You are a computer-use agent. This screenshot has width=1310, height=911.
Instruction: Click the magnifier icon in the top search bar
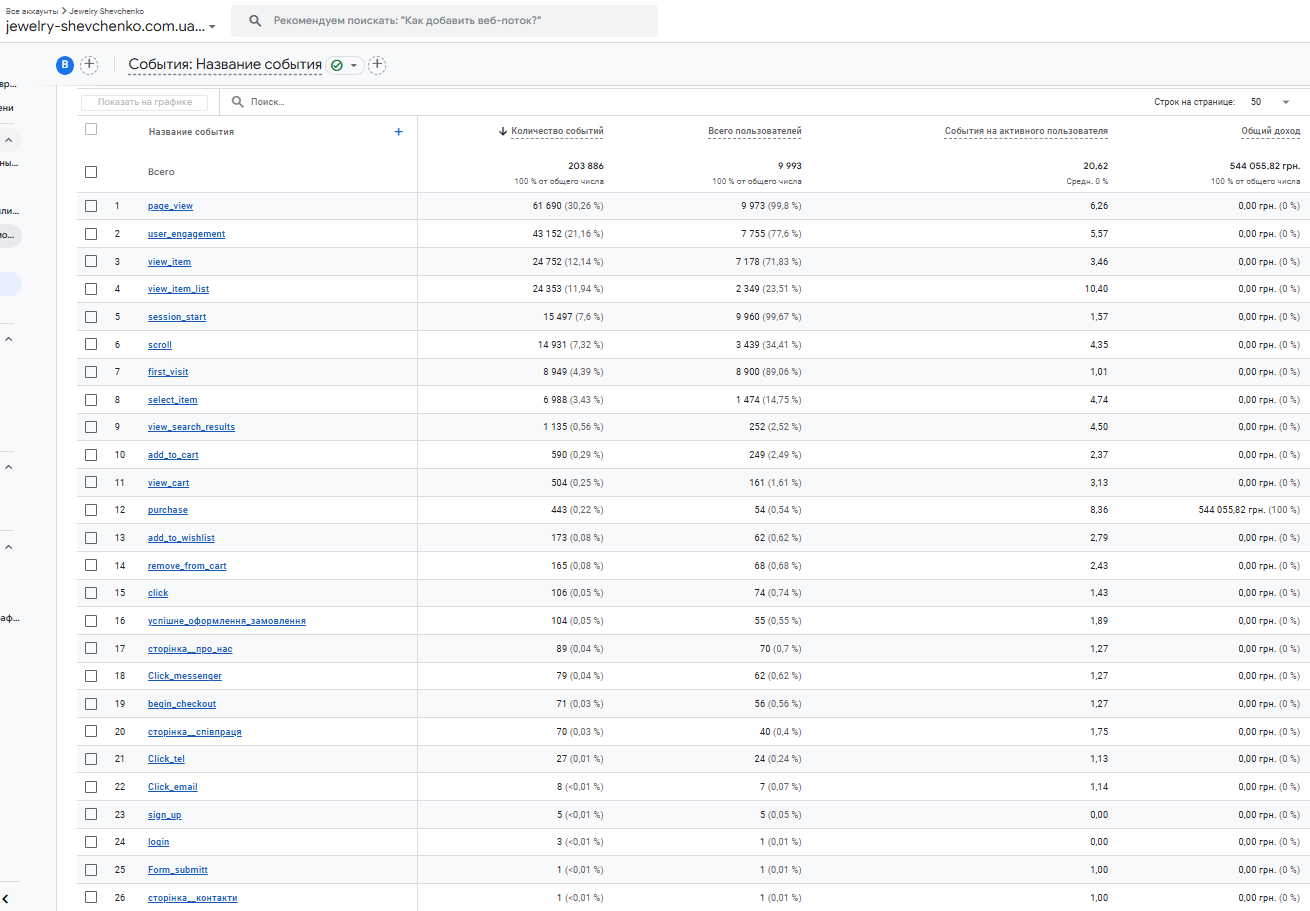(x=256, y=20)
